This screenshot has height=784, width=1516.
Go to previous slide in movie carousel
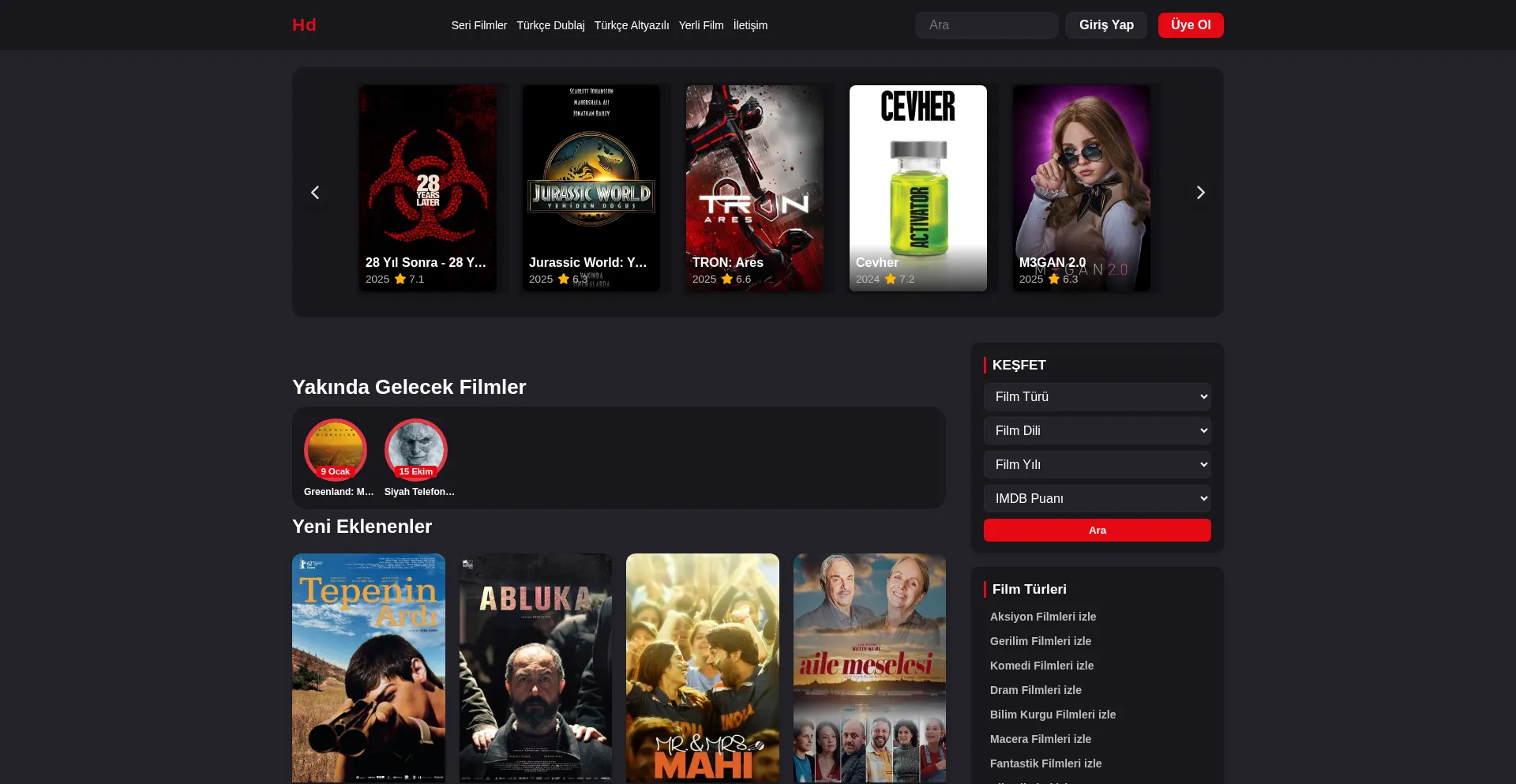[315, 193]
